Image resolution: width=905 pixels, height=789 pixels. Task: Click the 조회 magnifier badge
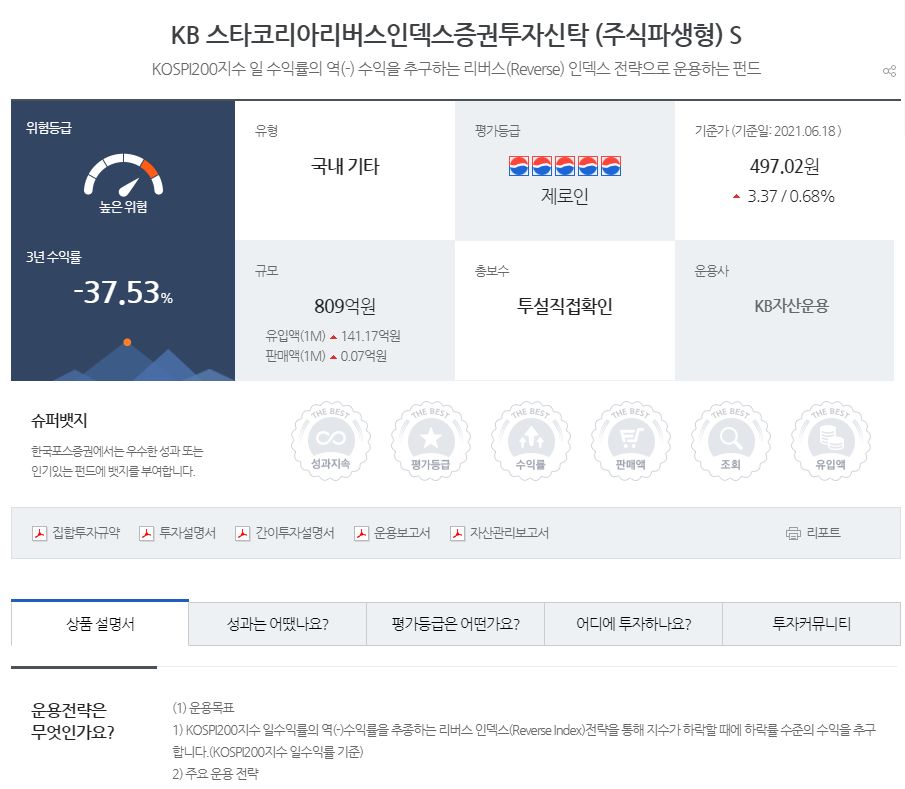click(x=730, y=441)
